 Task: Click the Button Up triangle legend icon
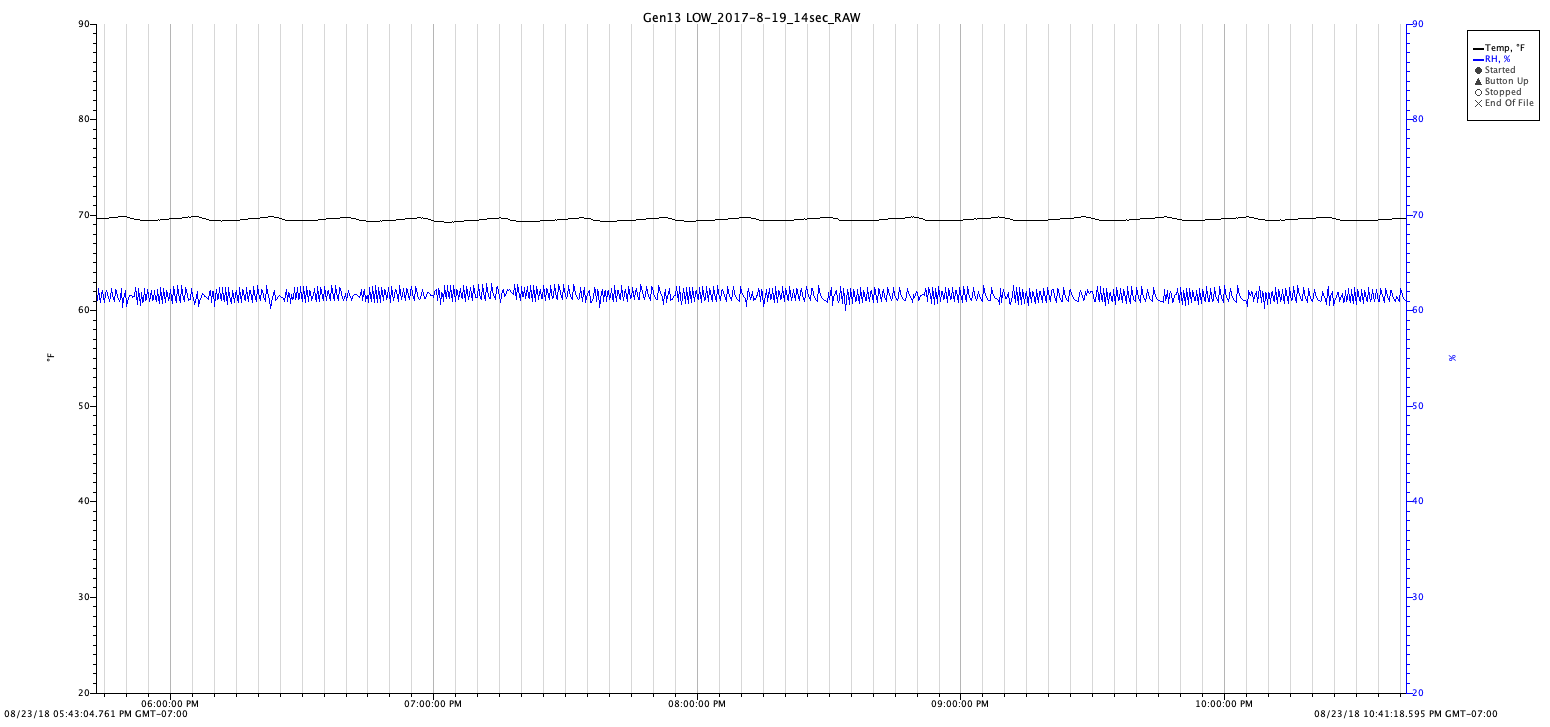(1478, 81)
